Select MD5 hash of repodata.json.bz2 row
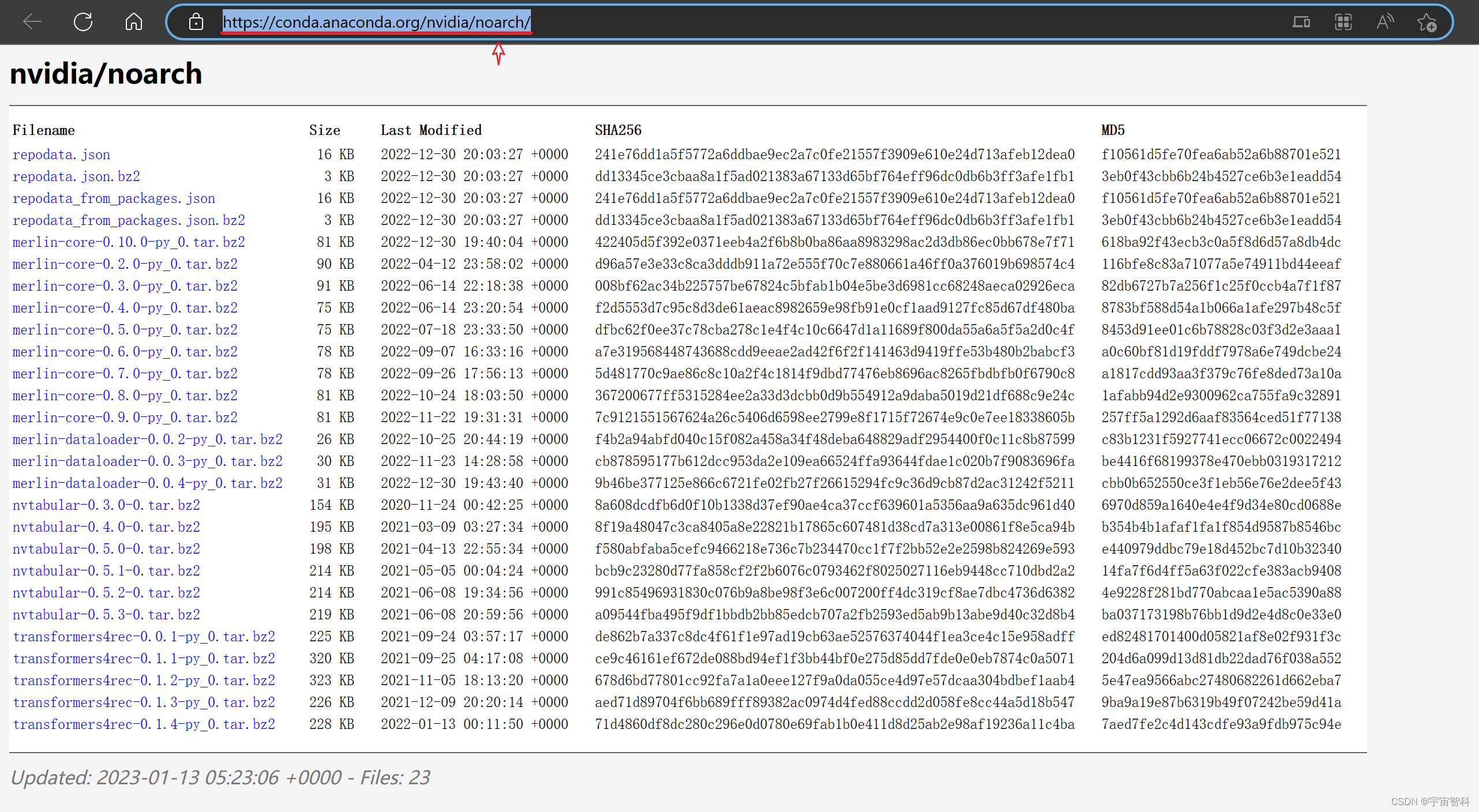Viewport: 1479px width, 812px height. tap(1221, 176)
